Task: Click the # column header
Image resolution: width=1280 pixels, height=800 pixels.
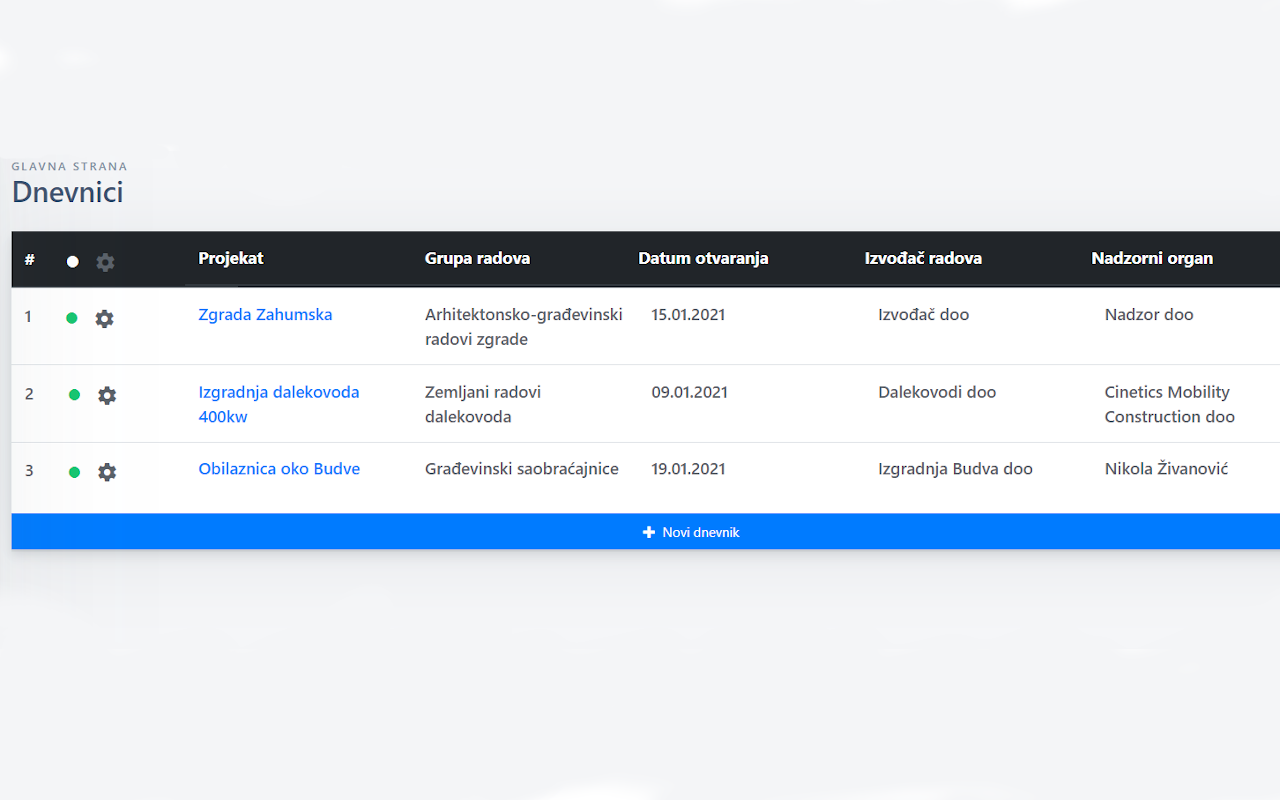Action: [x=30, y=259]
